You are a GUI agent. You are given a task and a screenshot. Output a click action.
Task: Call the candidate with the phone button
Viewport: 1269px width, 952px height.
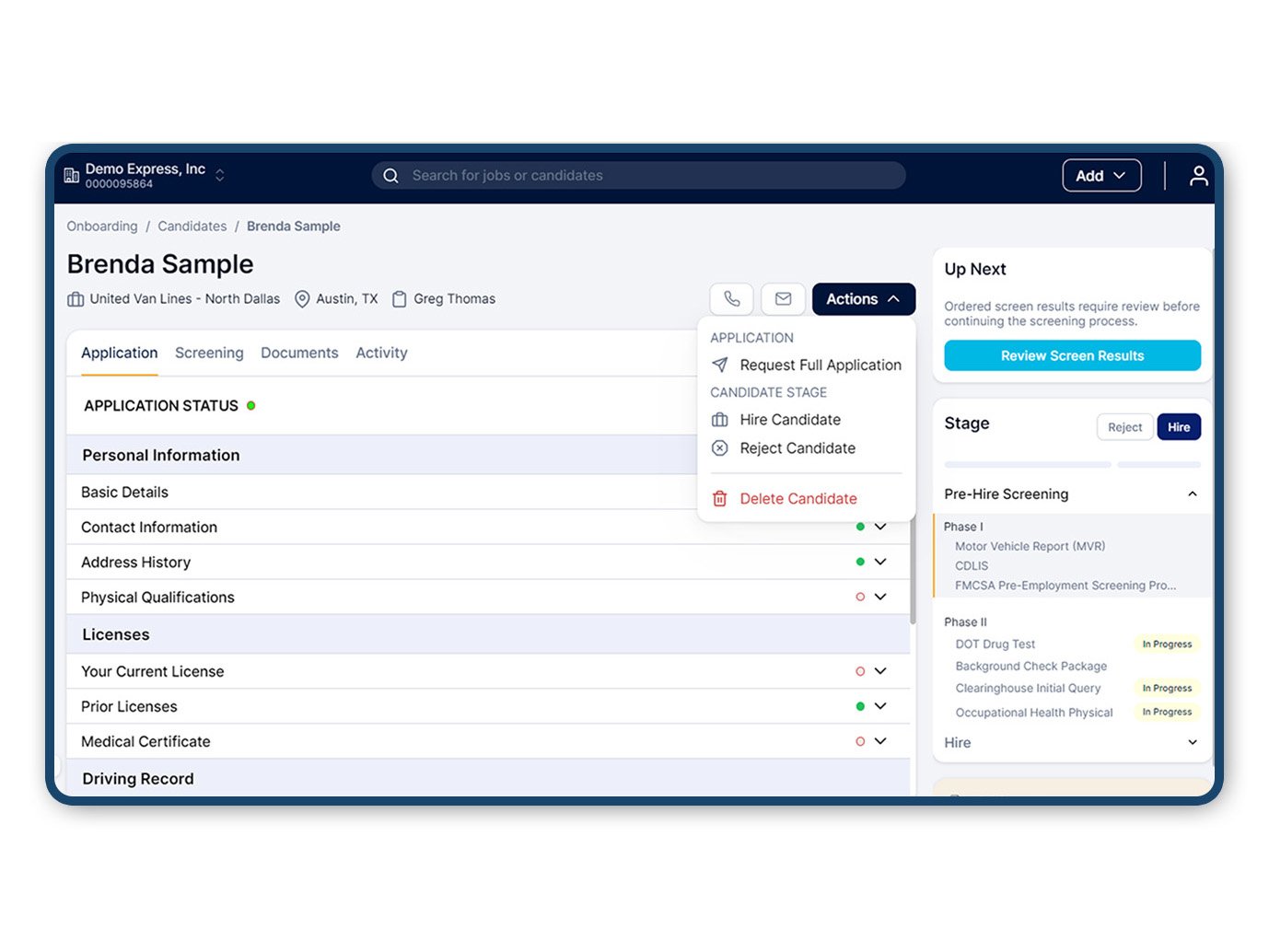click(x=732, y=299)
